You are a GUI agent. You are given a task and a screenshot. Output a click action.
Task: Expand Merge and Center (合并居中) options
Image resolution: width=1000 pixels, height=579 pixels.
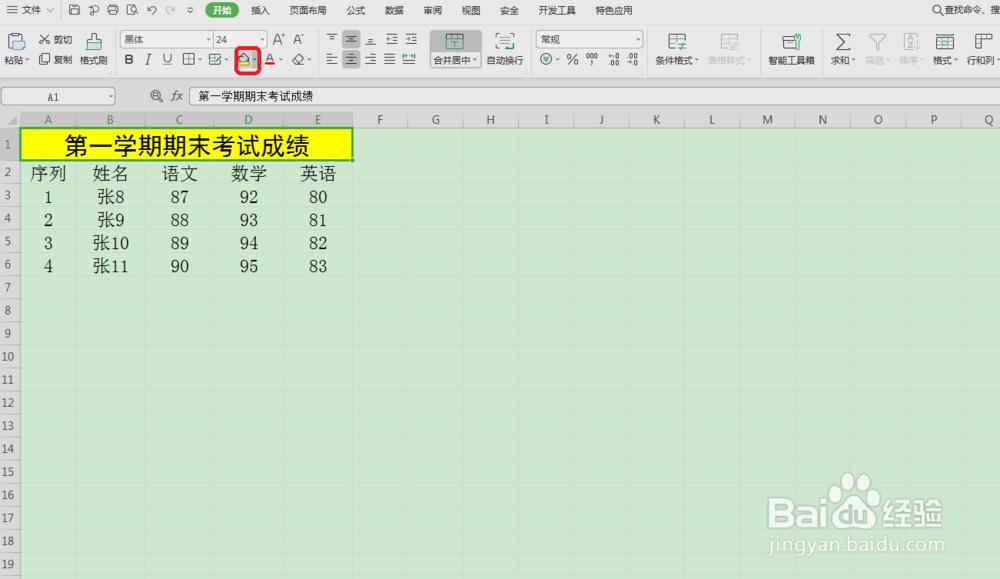[455, 60]
